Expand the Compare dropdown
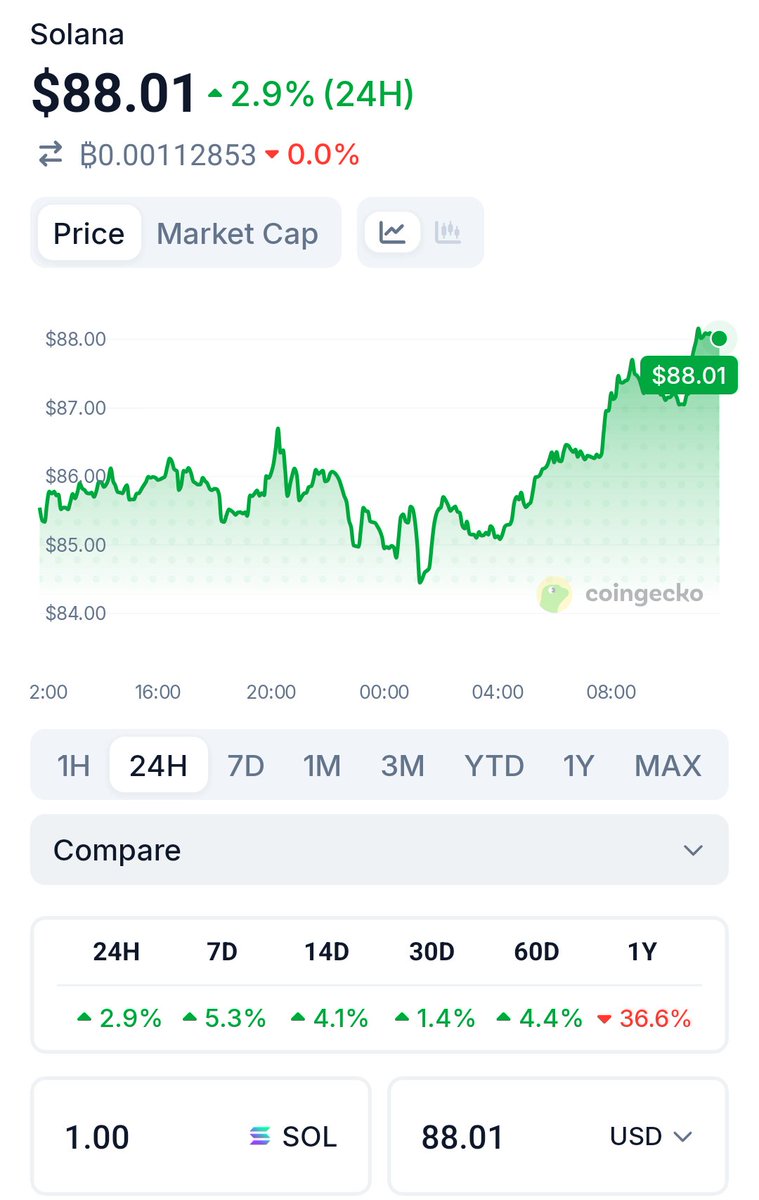Screen dimensions: 759x1200 (379, 850)
